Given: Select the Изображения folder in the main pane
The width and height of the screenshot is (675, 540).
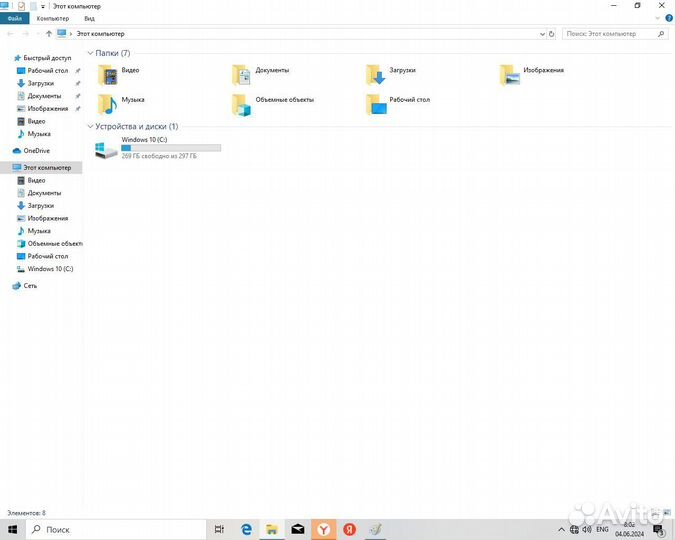Looking at the screenshot, I should point(509,75).
